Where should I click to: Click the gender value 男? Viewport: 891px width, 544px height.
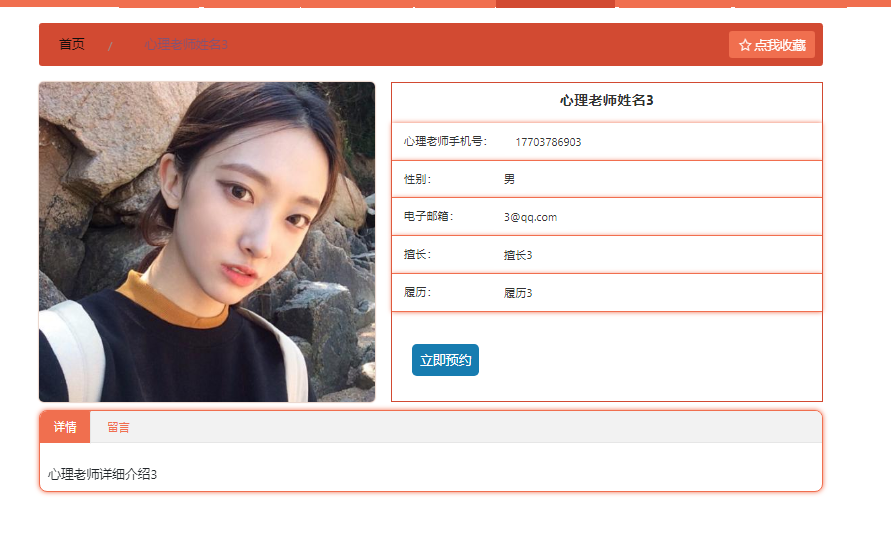509,179
